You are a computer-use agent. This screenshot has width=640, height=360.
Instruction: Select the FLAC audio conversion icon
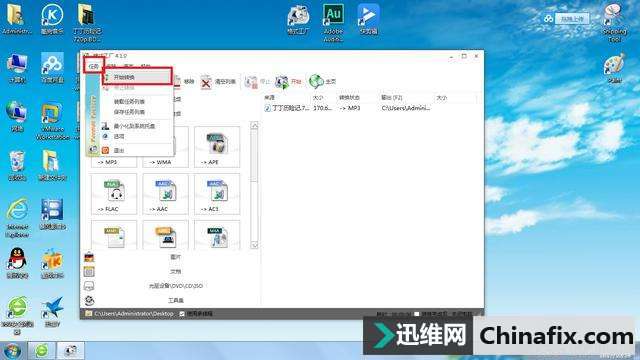(114, 193)
